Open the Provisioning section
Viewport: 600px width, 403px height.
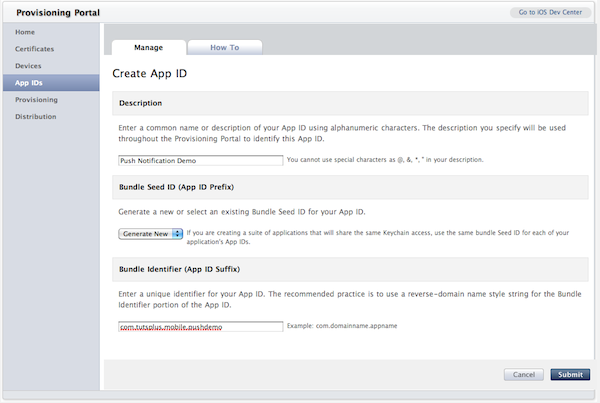pos(36,100)
